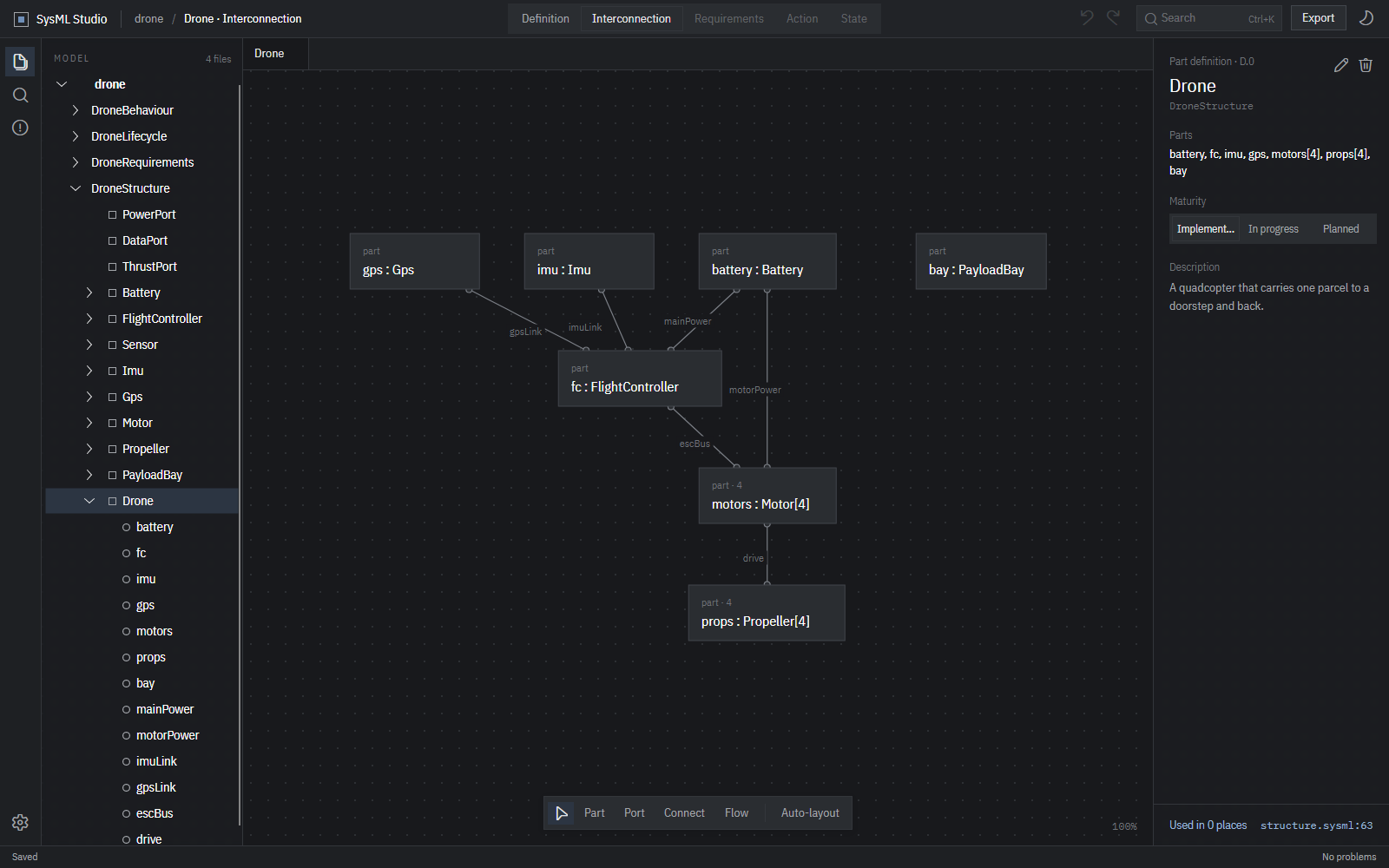
Task: Select the bay : PayloadBay part node
Action: click(x=981, y=261)
